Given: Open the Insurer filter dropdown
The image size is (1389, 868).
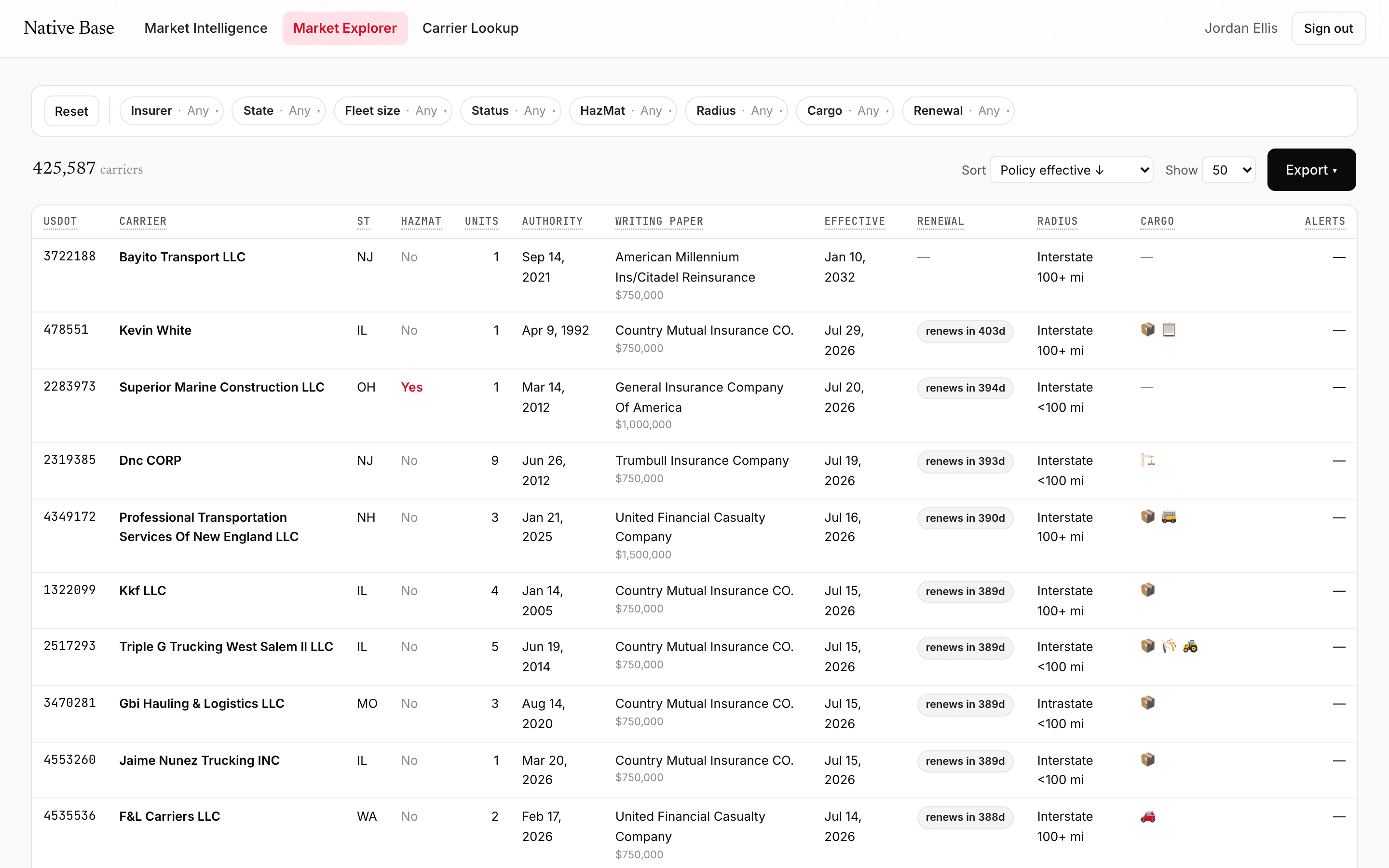Looking at the screenshot, I should [171, 111].
